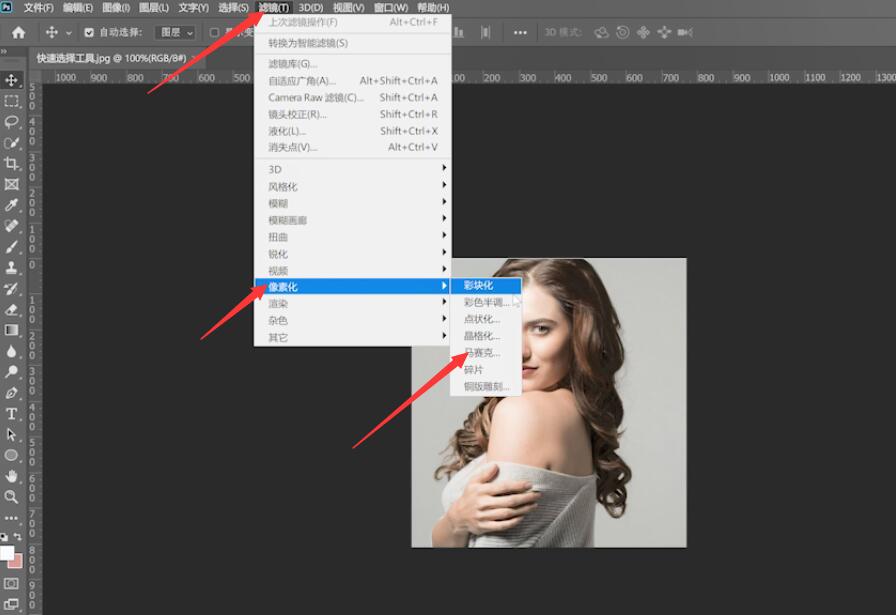The width and height of the screenshot is (896, 615).
Task: Choose 晶格化 from the submenu
Action: 486,336
